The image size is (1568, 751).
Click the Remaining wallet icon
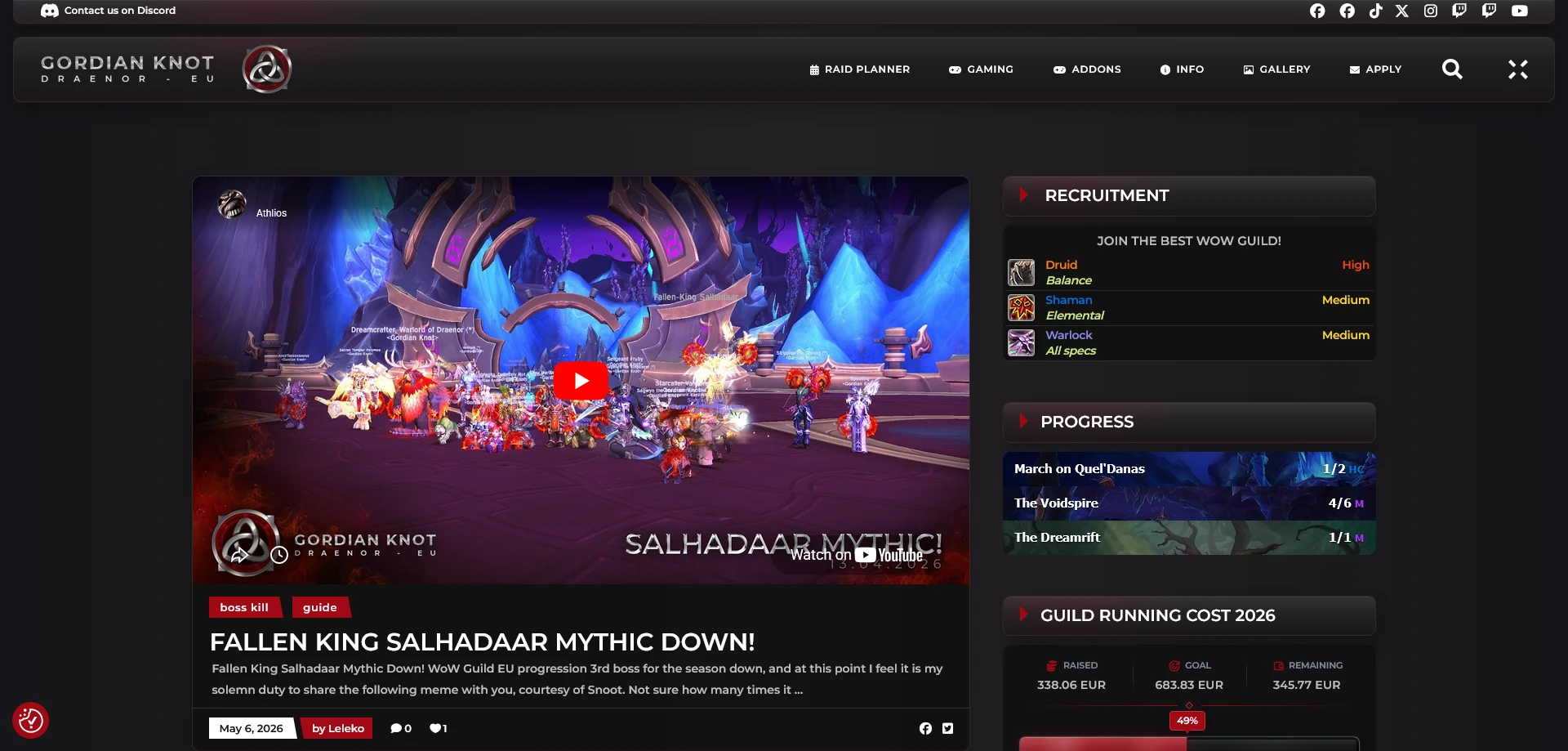pos(1278,665)
